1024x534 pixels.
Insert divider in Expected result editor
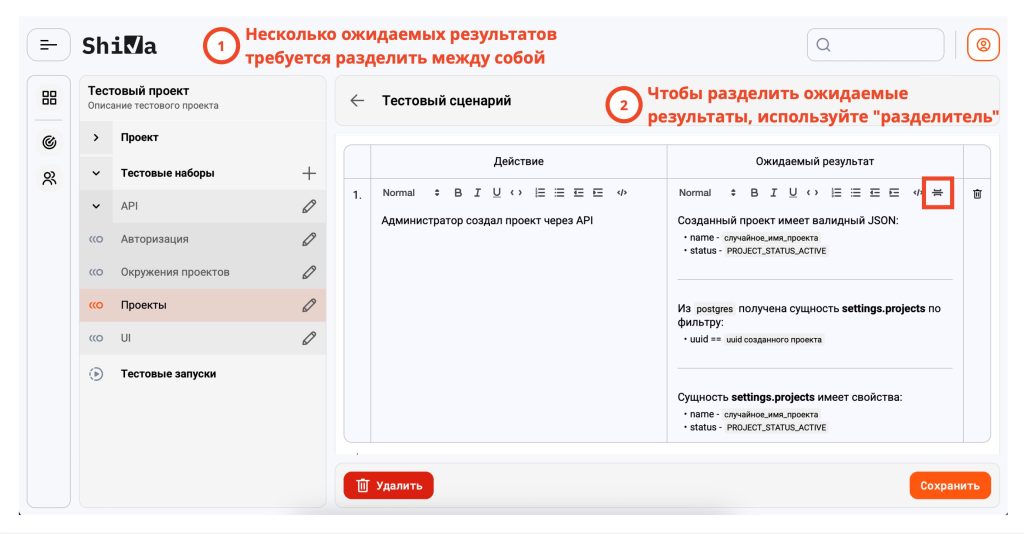coord(937,192)
